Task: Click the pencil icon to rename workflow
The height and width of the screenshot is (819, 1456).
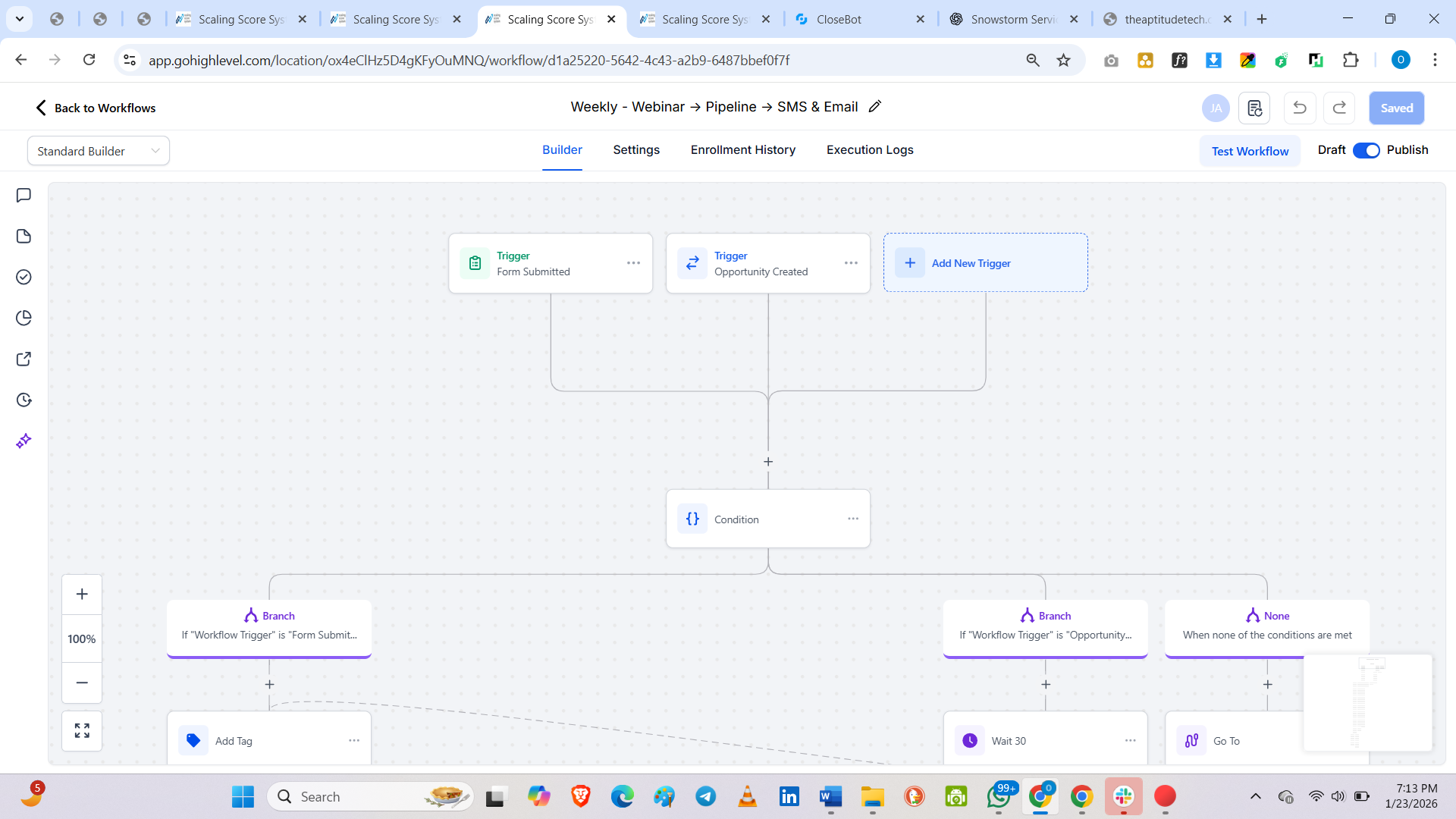Action: (x=875, y=107)
